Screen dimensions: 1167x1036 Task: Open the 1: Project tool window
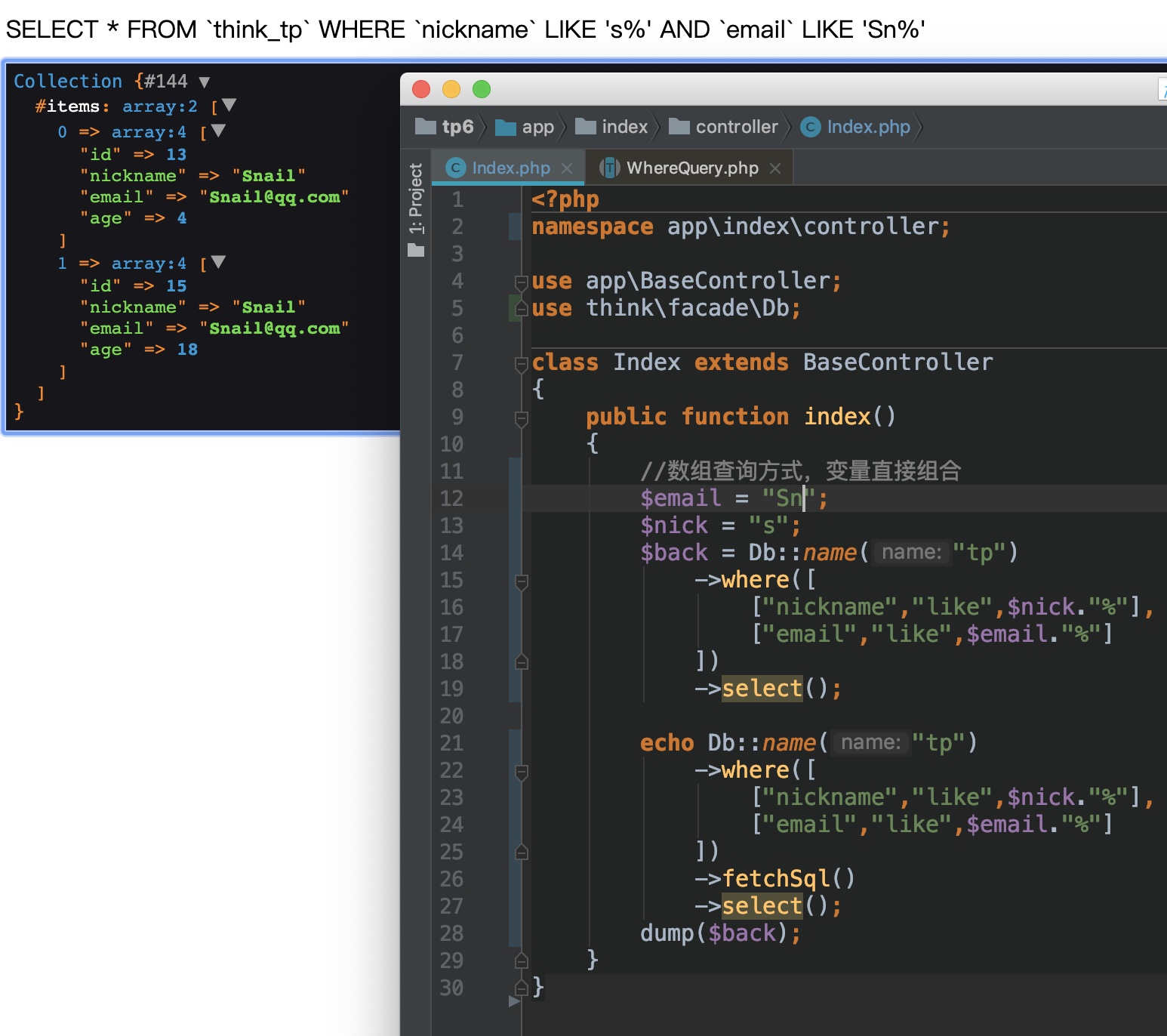tap(416, 199)
